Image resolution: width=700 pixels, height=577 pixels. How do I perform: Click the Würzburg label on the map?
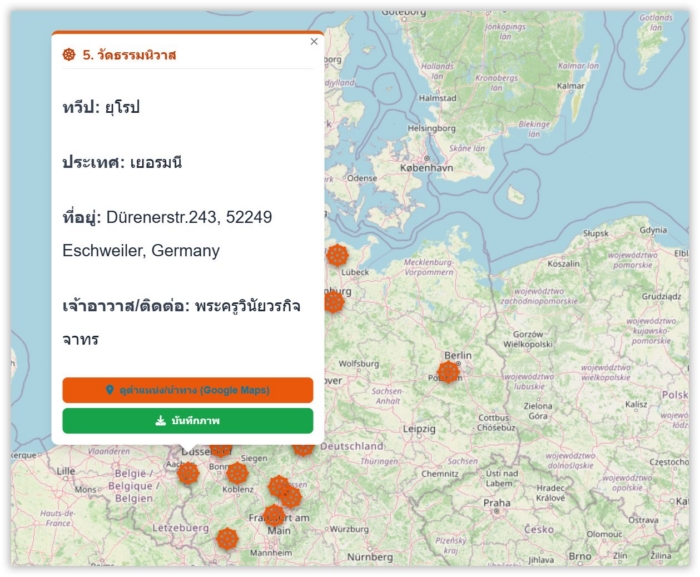coord(349,529)
